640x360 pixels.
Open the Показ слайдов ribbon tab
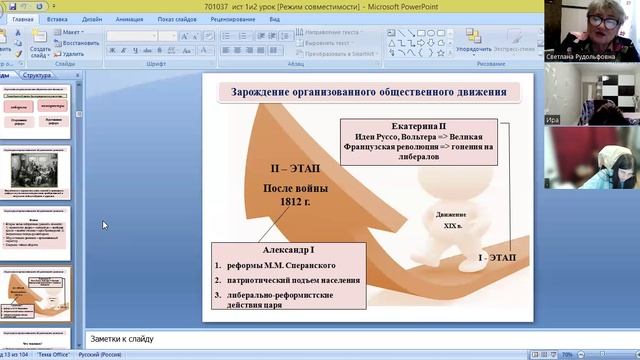coord(177,19)
